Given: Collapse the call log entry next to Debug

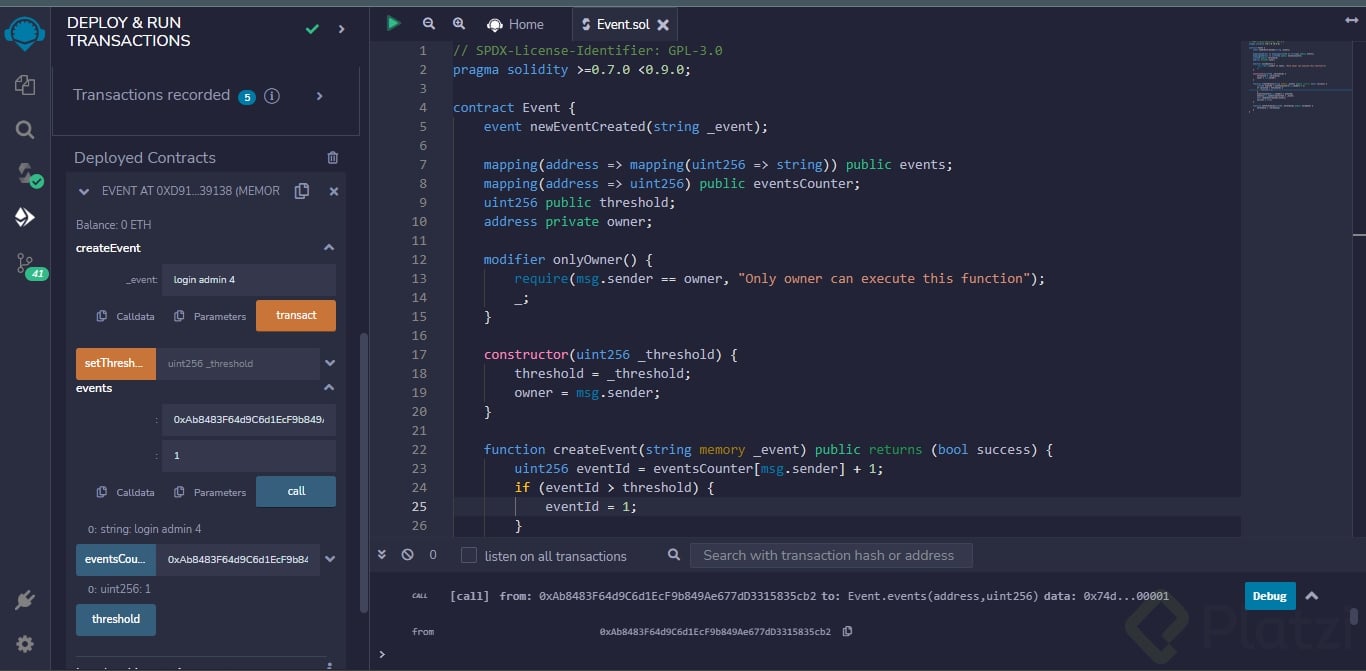Looking at the screenshot, I should coord(1312,596).
